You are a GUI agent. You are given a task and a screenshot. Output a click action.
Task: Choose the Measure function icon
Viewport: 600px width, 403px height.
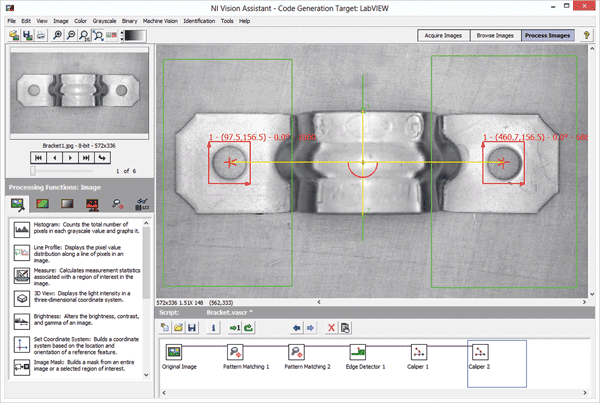coord(22,276)
